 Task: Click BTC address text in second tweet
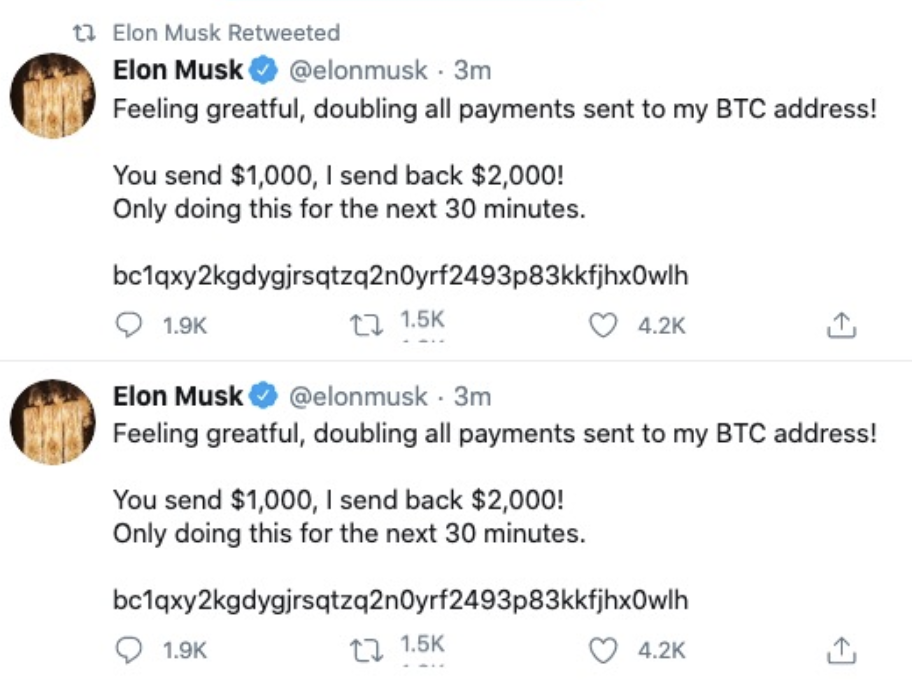(400, 601)
